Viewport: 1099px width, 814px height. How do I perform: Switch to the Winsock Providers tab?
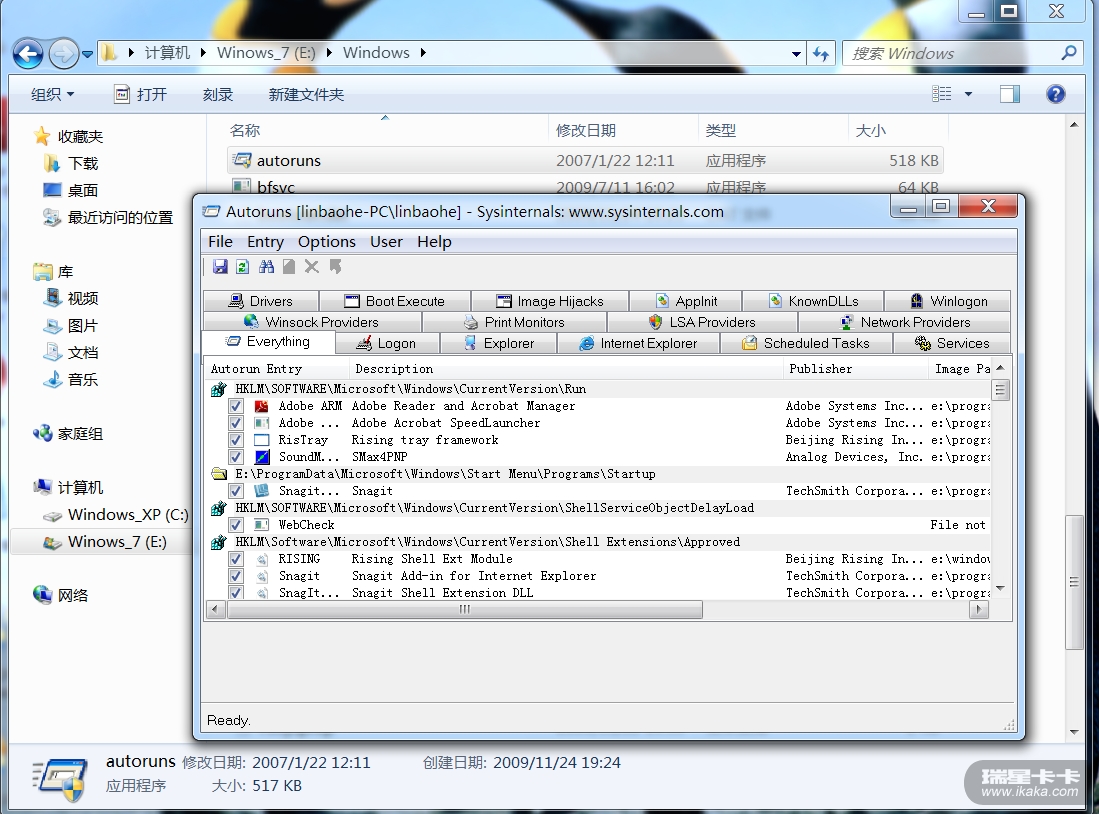point(312,323)
